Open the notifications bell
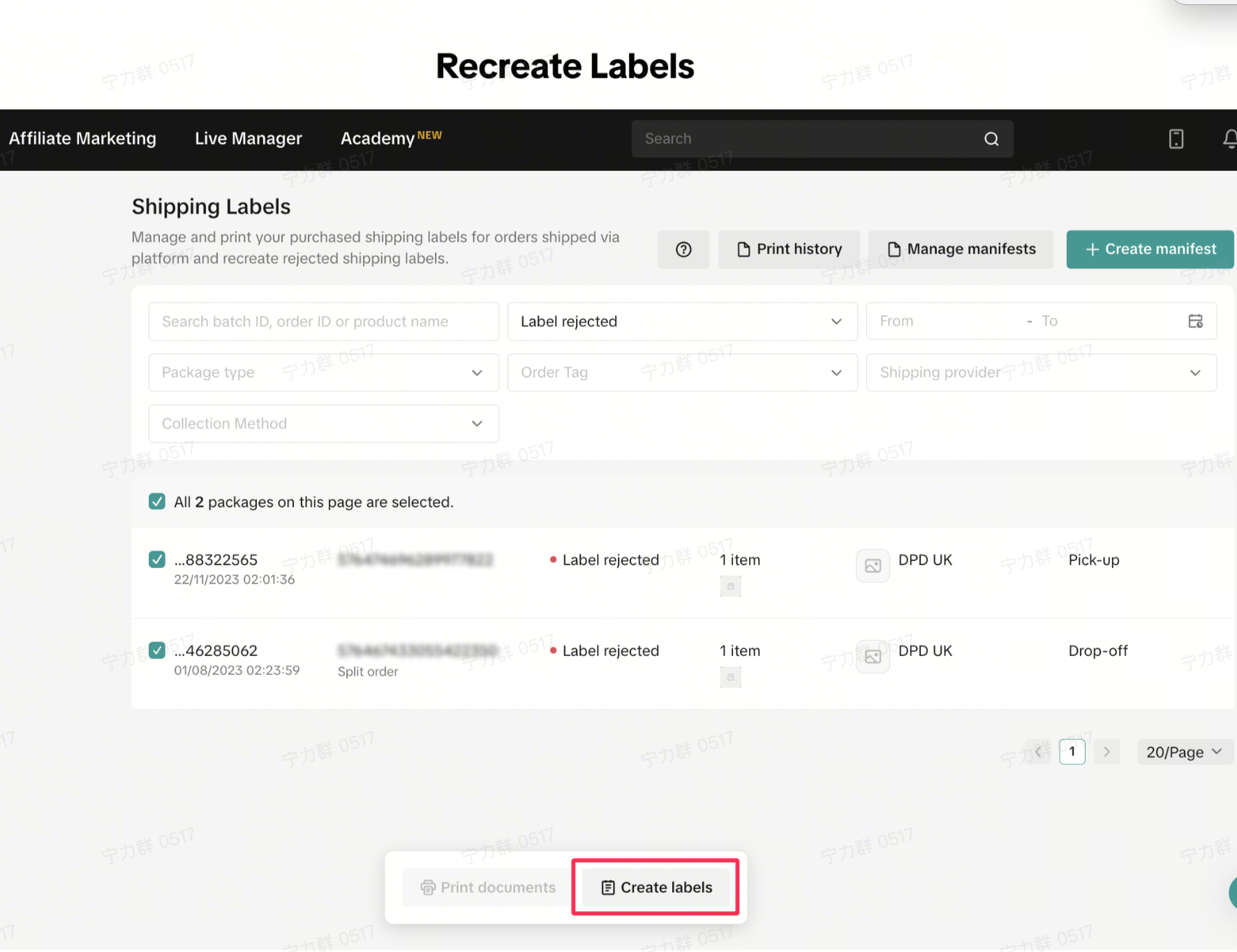The height and width of the screenshot is (952, 1237). [1229, 139]
